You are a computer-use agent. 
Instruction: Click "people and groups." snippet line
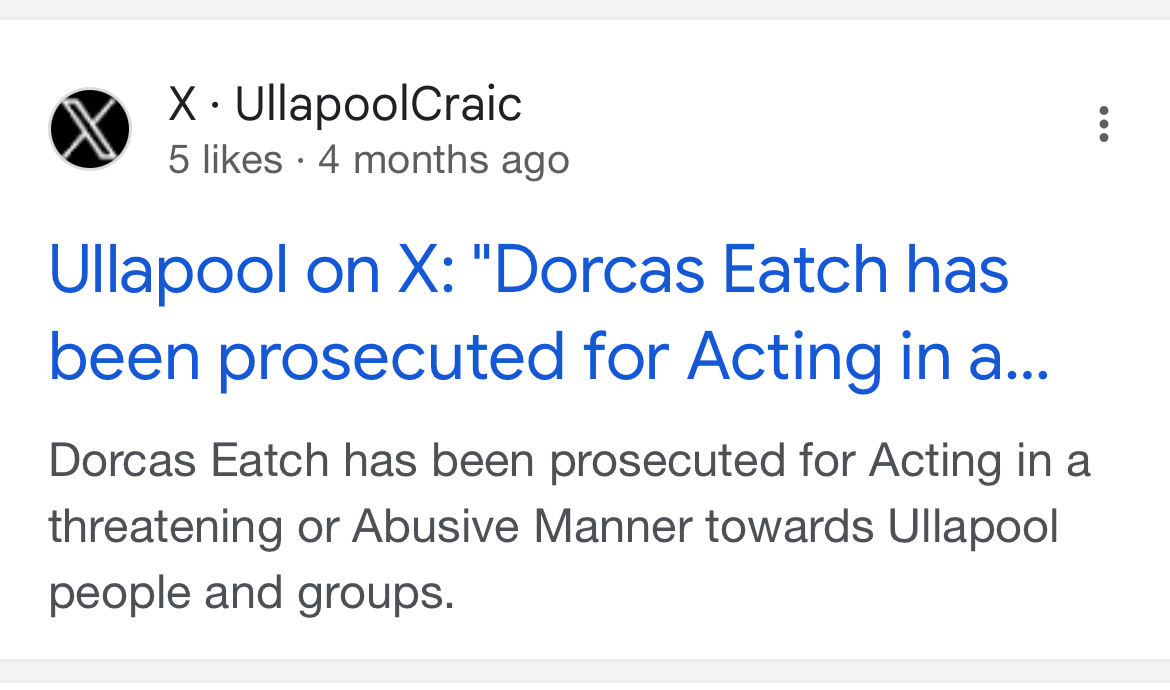pyautogui.click(x=251, y=593)
